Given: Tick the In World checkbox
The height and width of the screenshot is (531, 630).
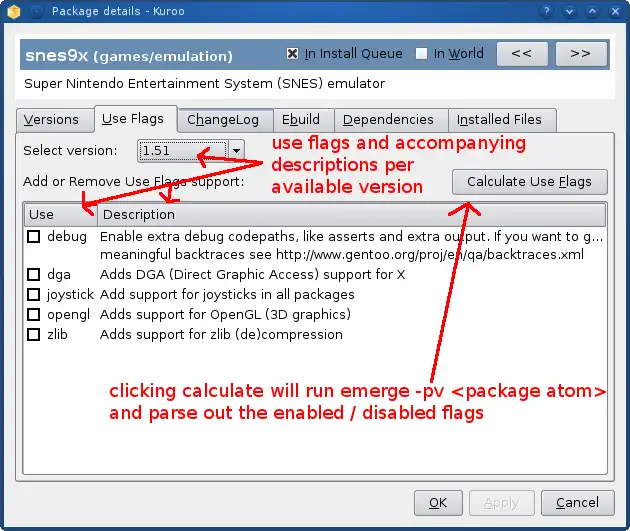Looking at the screenshot, I should point(421,53).
